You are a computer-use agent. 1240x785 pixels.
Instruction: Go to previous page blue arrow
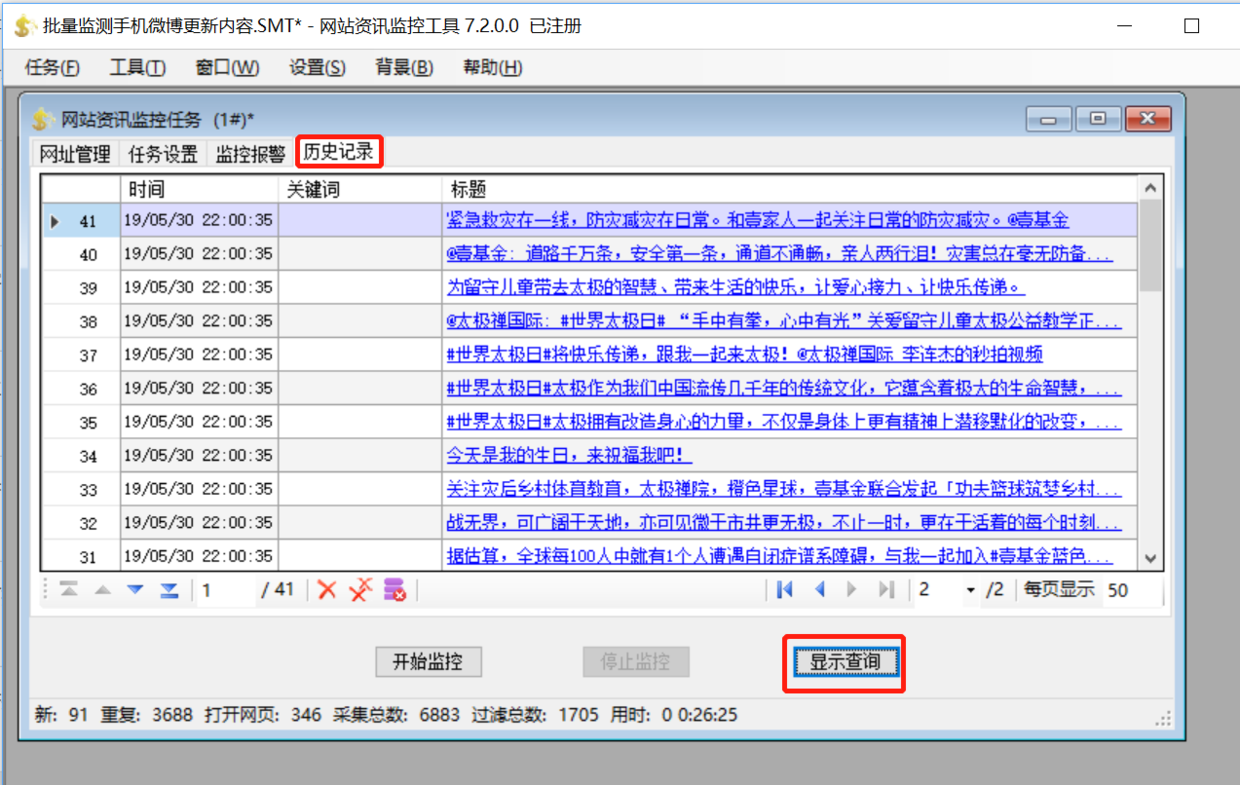point(820,590)
